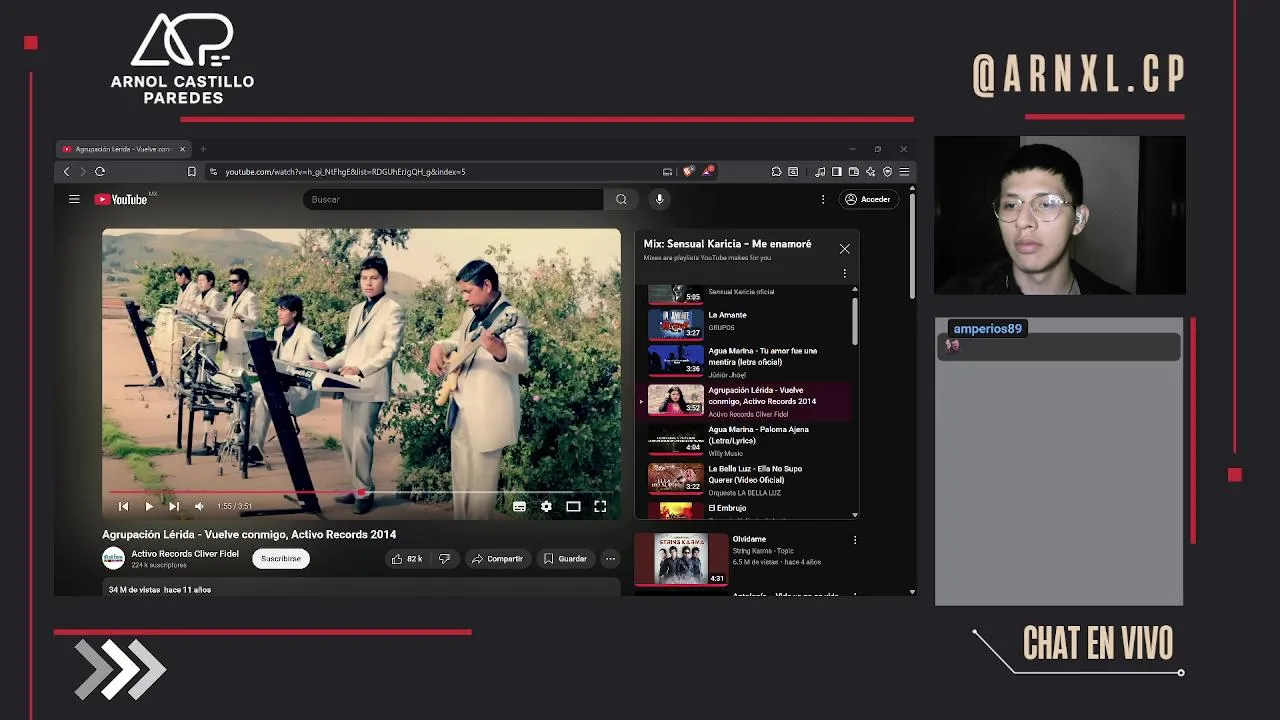
Task: Enter fullscreen on the video
Action: [600, 507]
